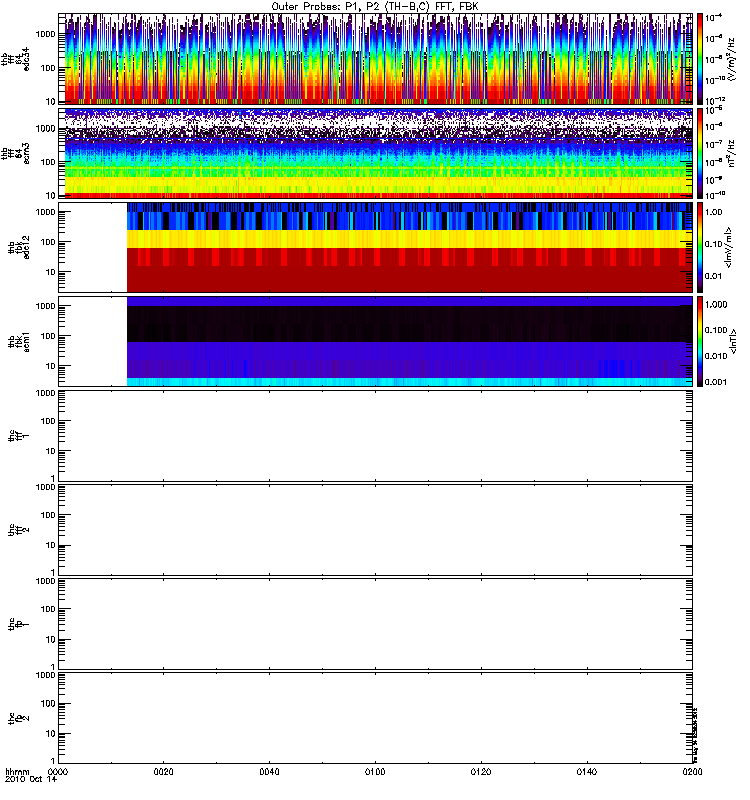Click the 0000 time axis label
This screenshot has height=800, width=750.
coord(57,771)
